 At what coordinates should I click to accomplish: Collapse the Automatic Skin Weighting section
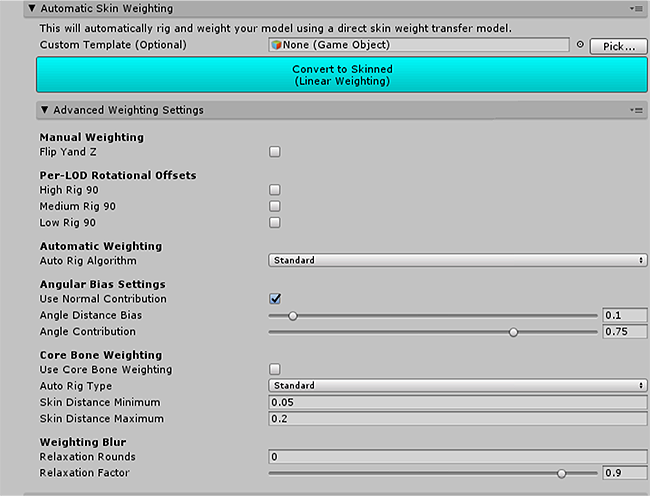click(32, 8)
